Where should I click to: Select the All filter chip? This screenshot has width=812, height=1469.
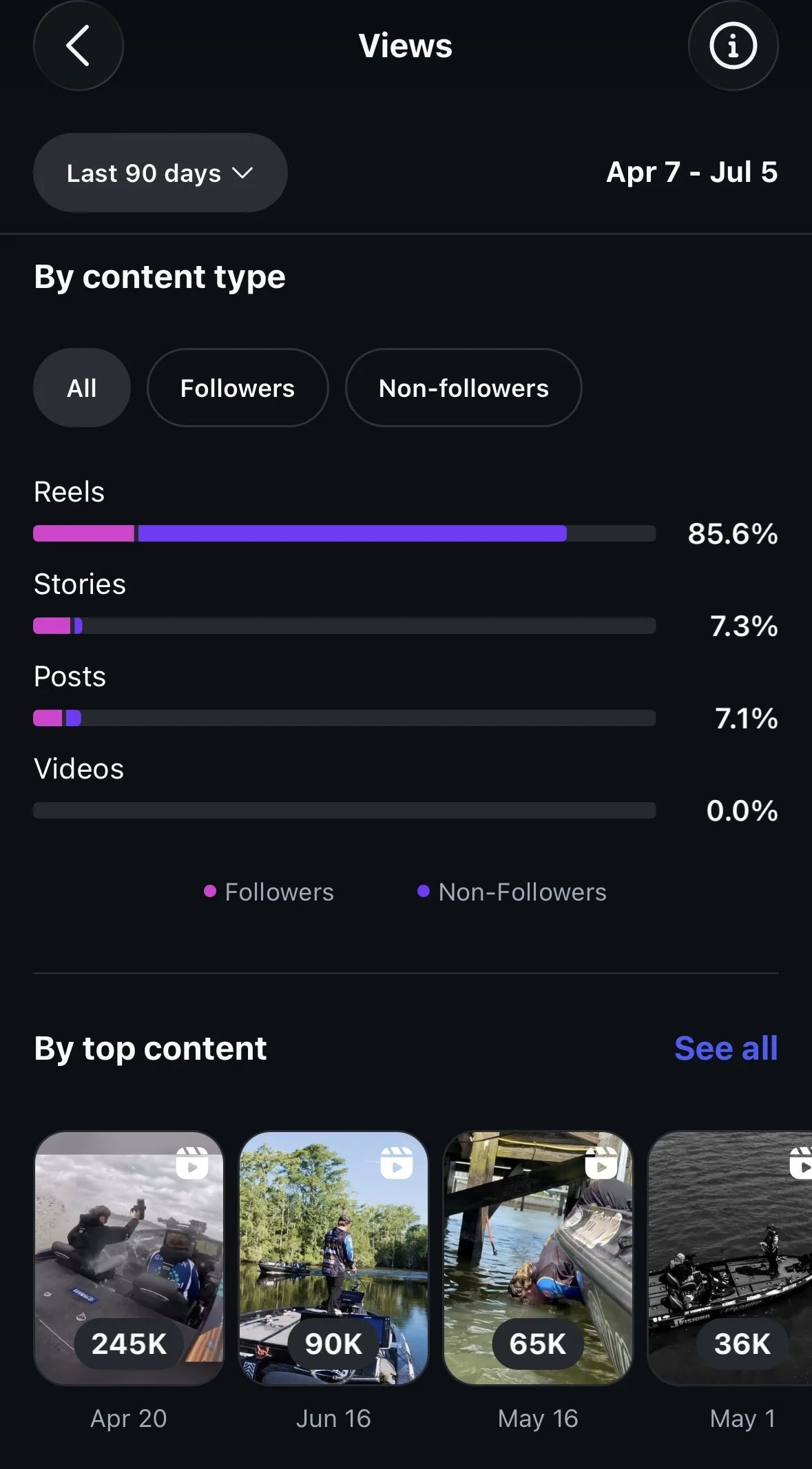point(82,388)
